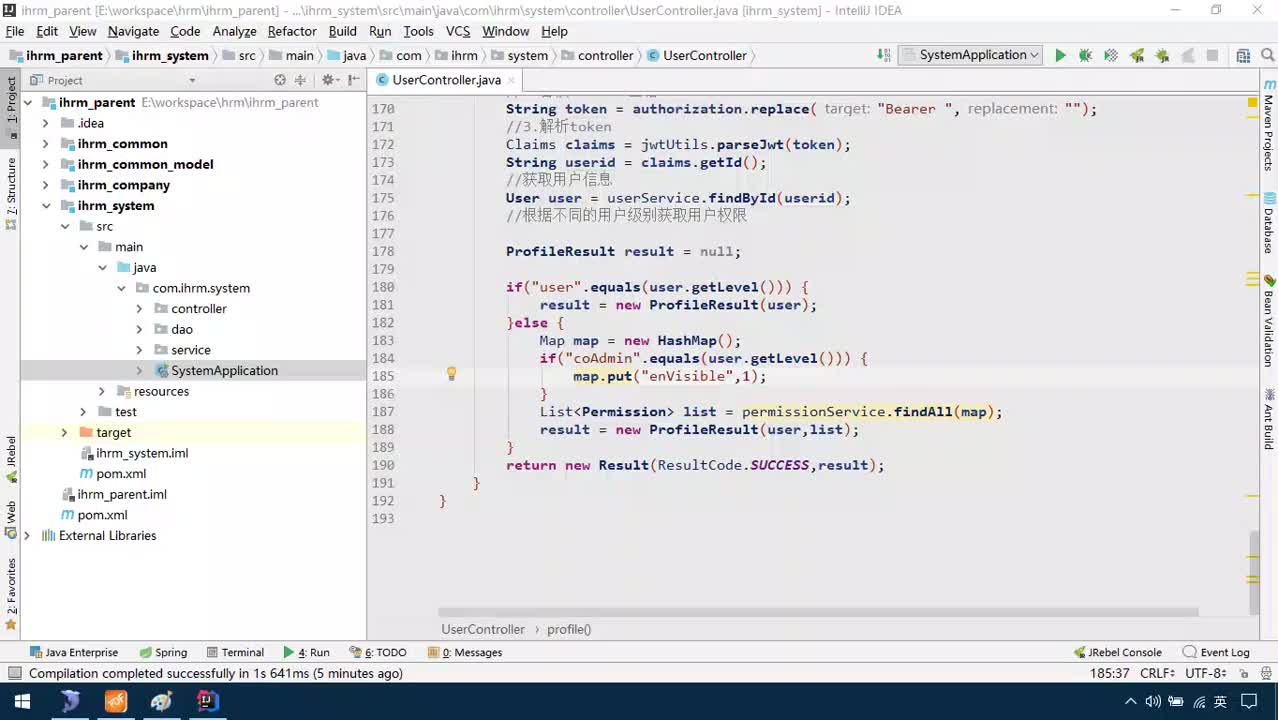Open Search Everywhere magnifier icon
Viewport: 1278px width, 720px height.
tap(1268, 56)
